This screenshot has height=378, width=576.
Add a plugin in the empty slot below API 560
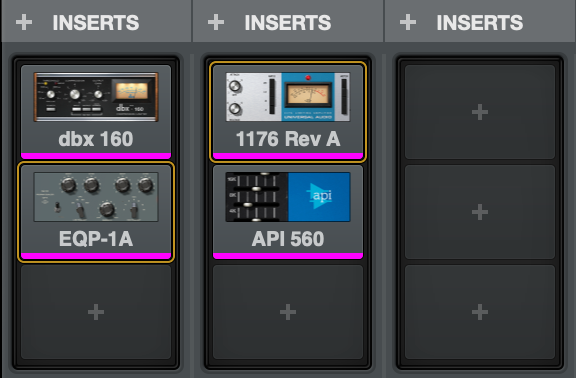pos(288,312)
